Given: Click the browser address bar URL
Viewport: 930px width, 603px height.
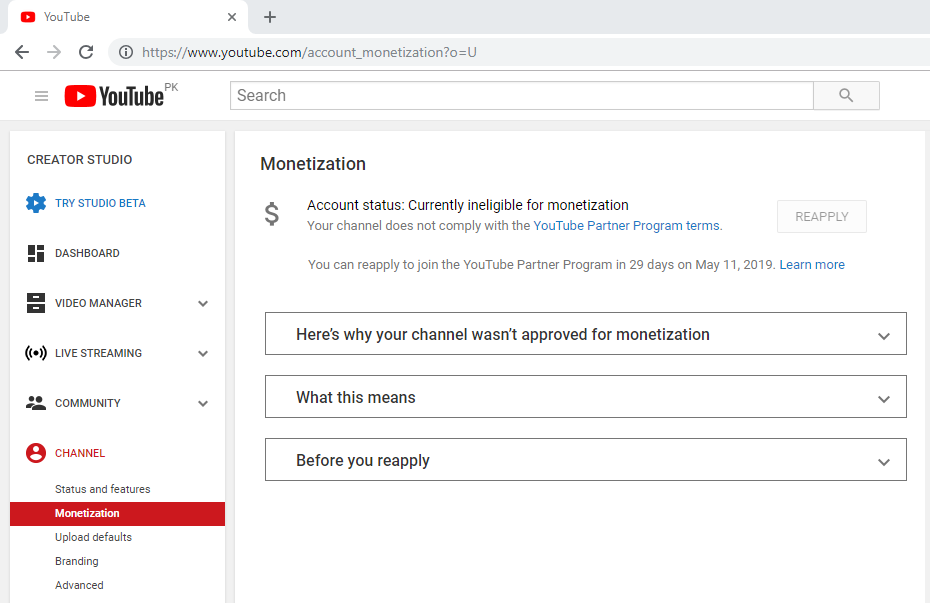Looking at the screenshot, I should click(x=309, y=52).
